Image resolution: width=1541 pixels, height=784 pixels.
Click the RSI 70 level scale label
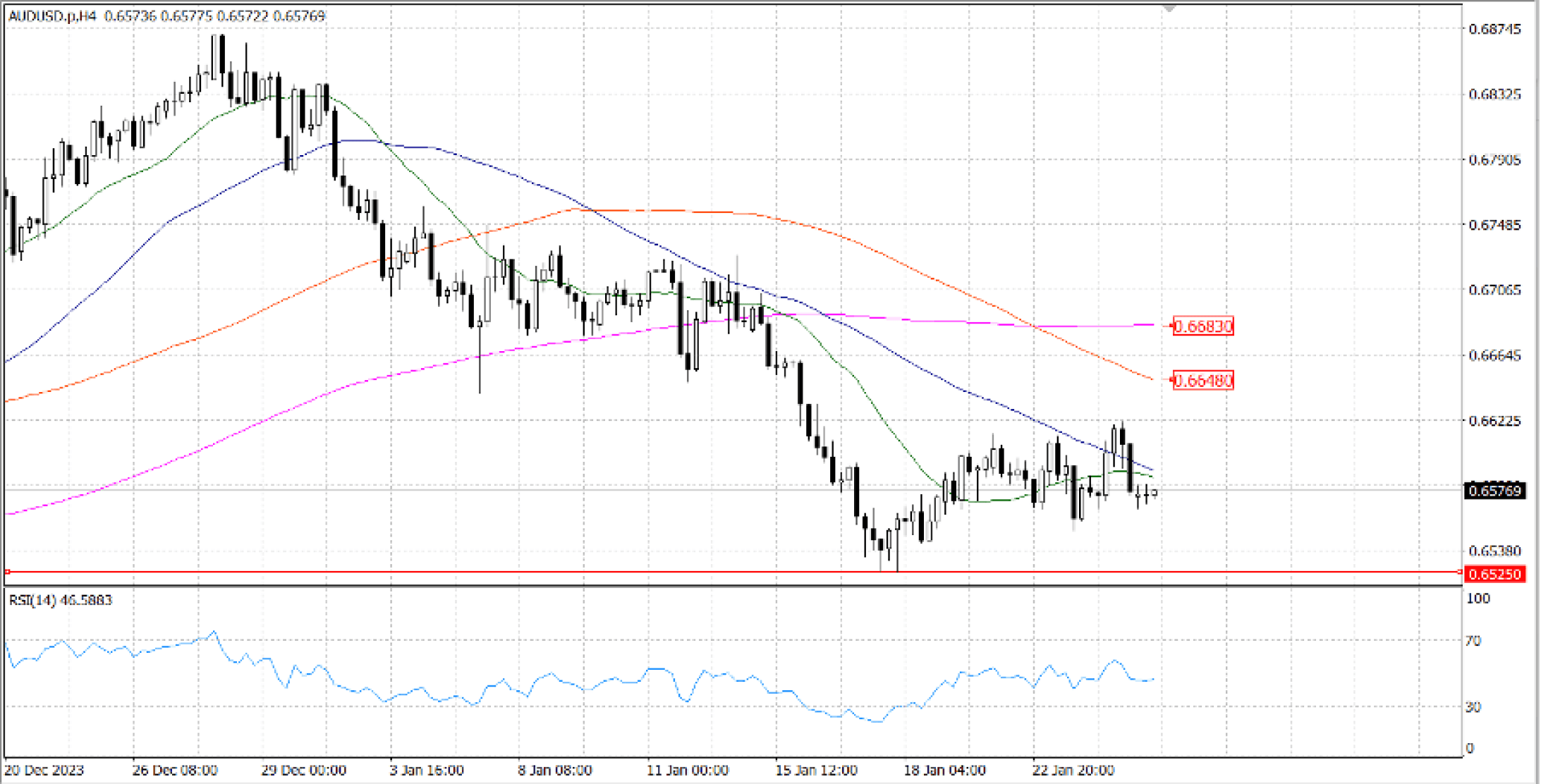pyautogui.click(x=1473, y=641)
